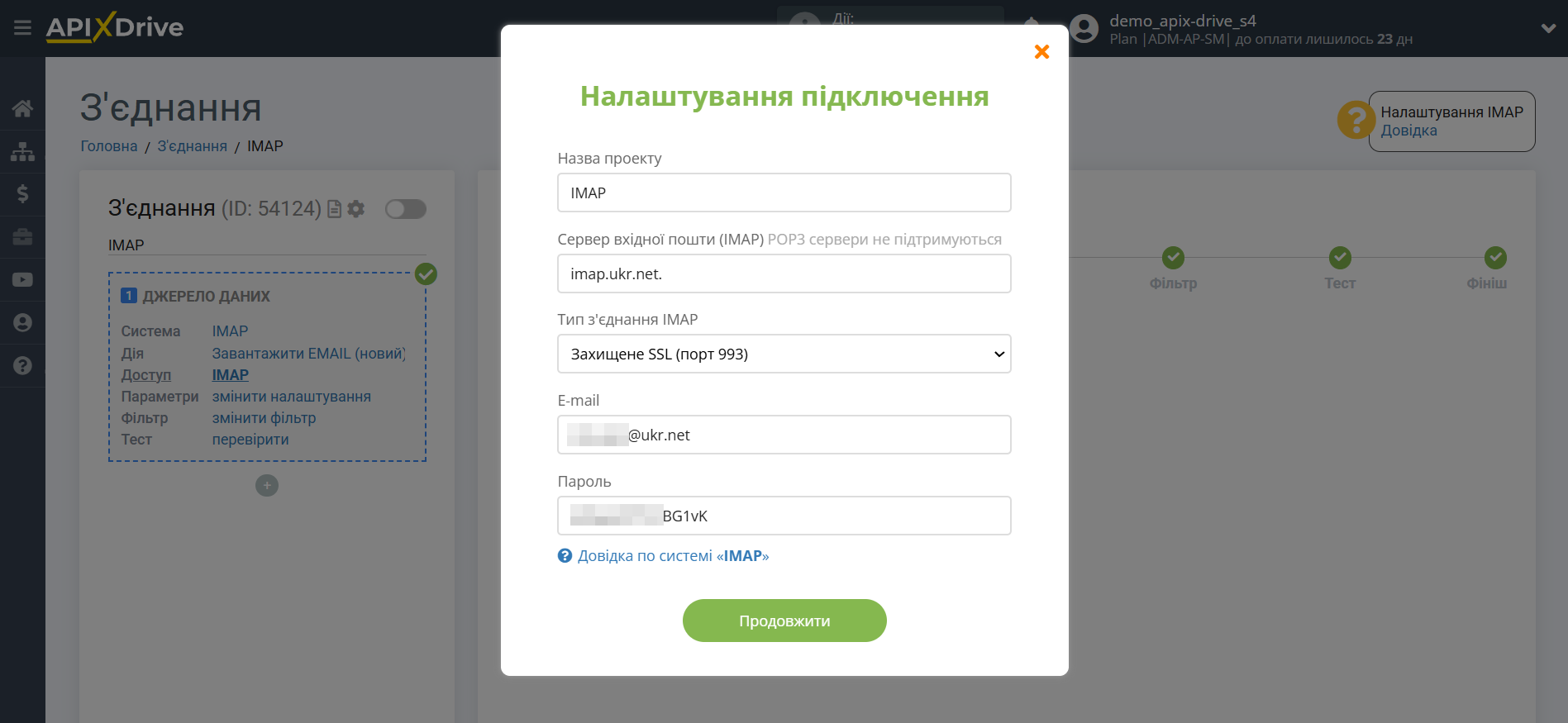Open the briefcase sidebar icon
The image size is (1568, 723).
tap(22, 237)
